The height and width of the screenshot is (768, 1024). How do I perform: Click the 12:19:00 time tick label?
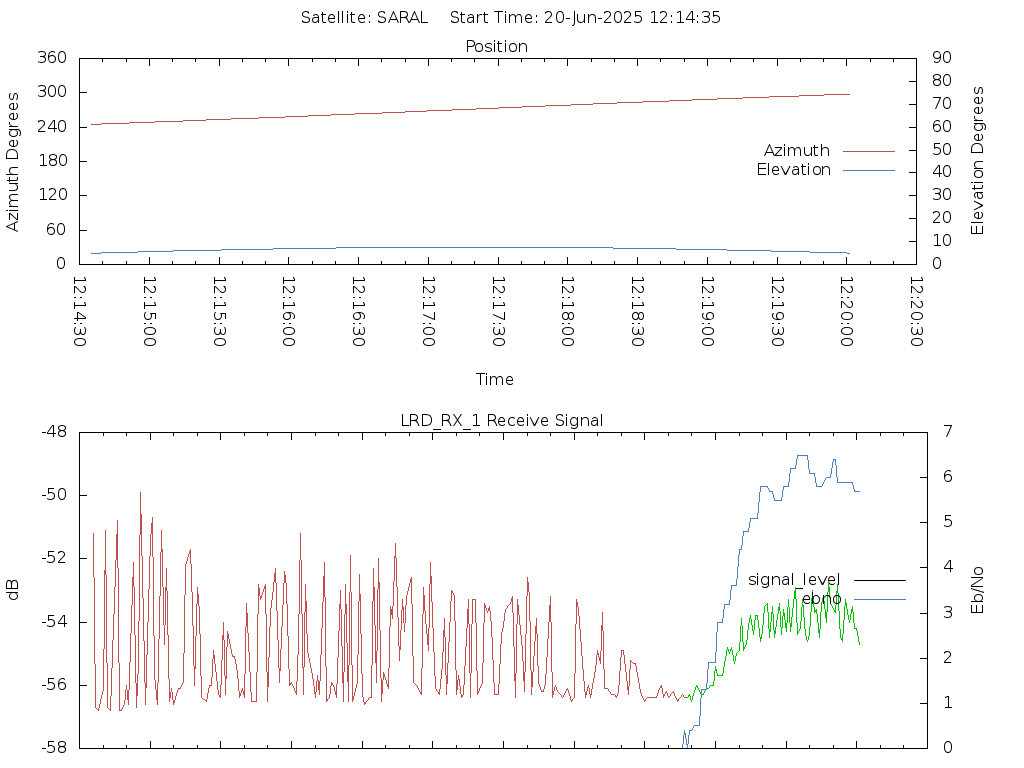(707, 312)
